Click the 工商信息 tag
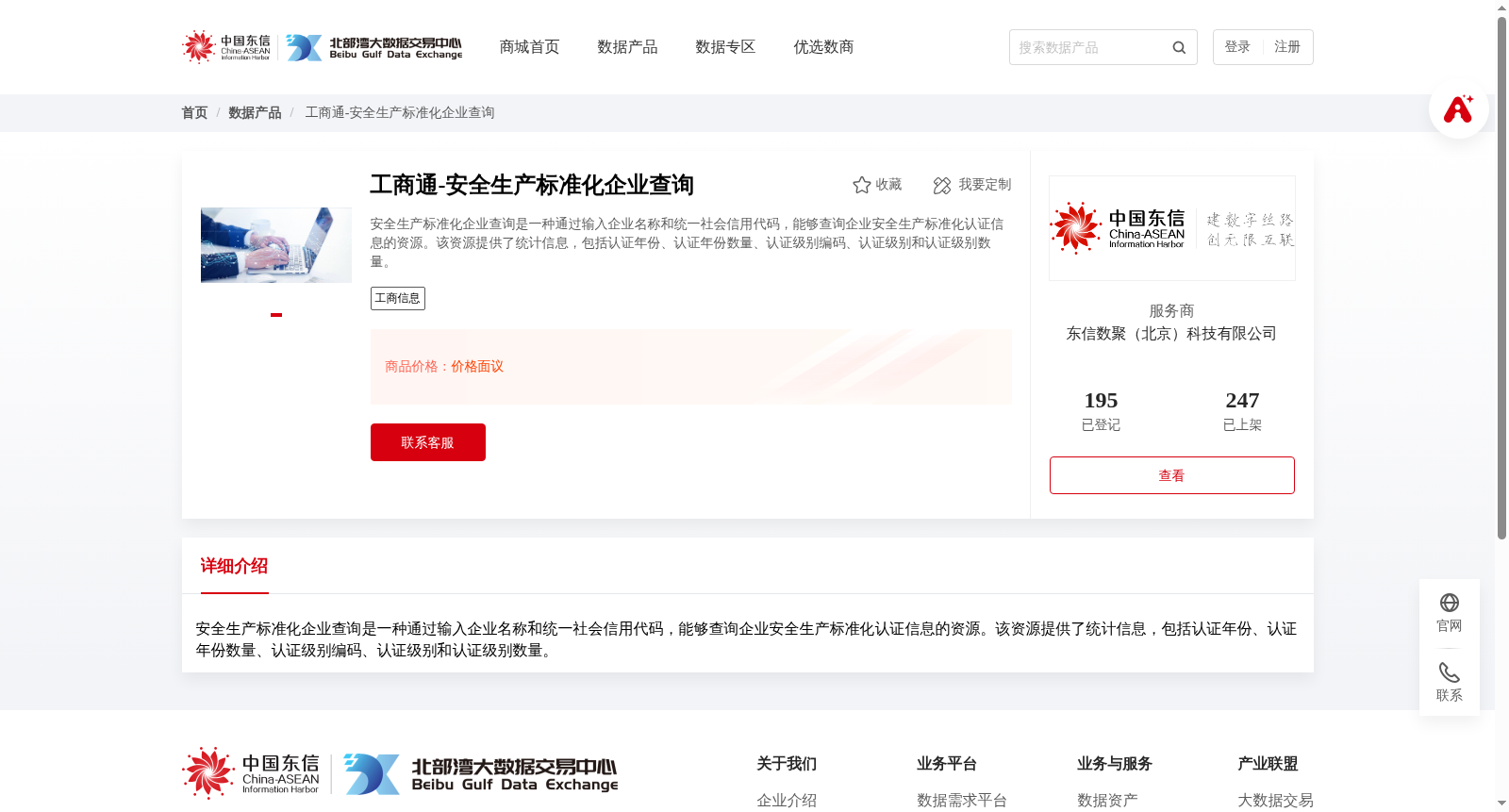 [x=398, y=298]
